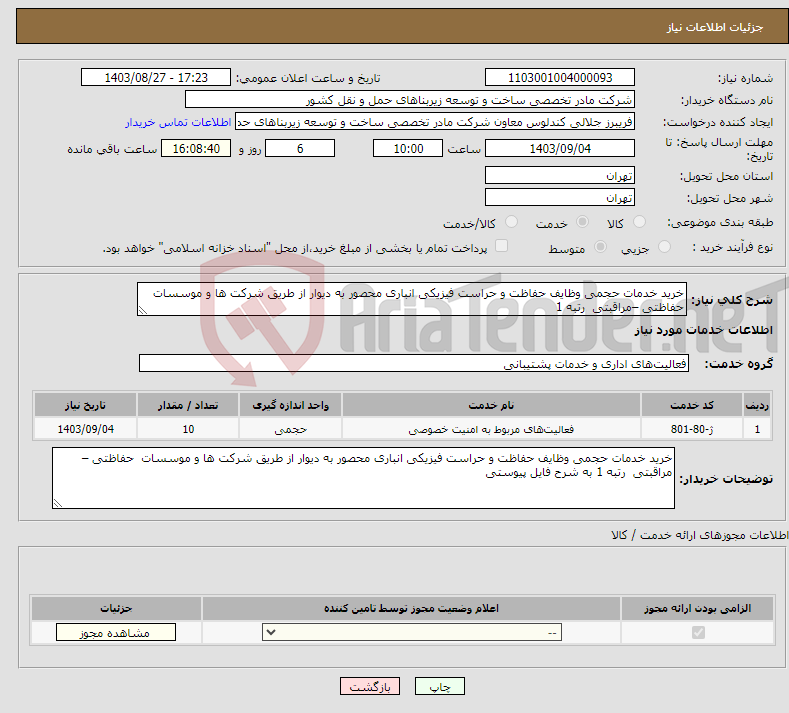
Task: Click the چاپ print button
Action: (x=440, y=686)
